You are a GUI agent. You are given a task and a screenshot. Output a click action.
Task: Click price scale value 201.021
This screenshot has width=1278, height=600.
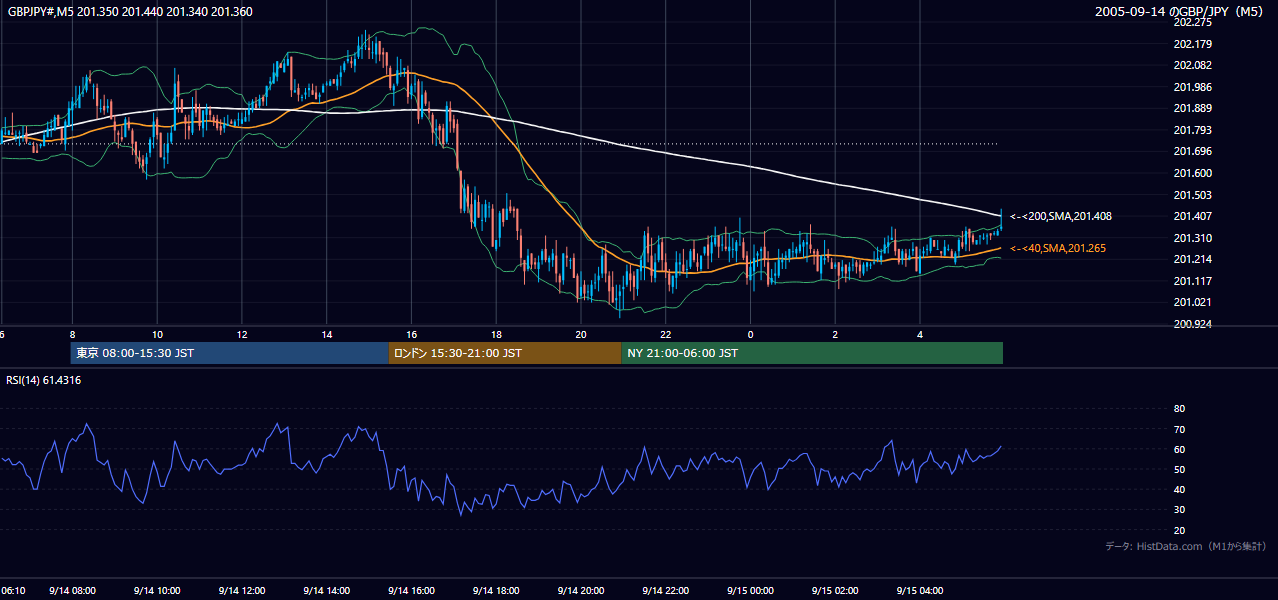coord(1192,303)
